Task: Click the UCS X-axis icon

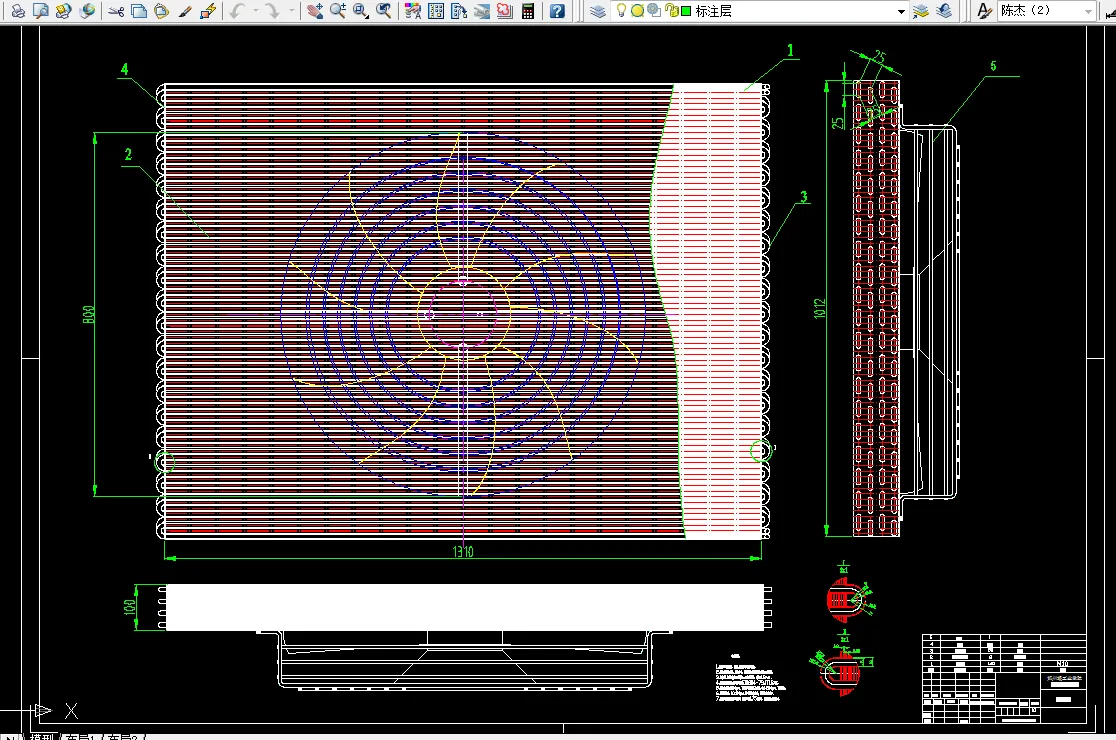Action: 71,710
